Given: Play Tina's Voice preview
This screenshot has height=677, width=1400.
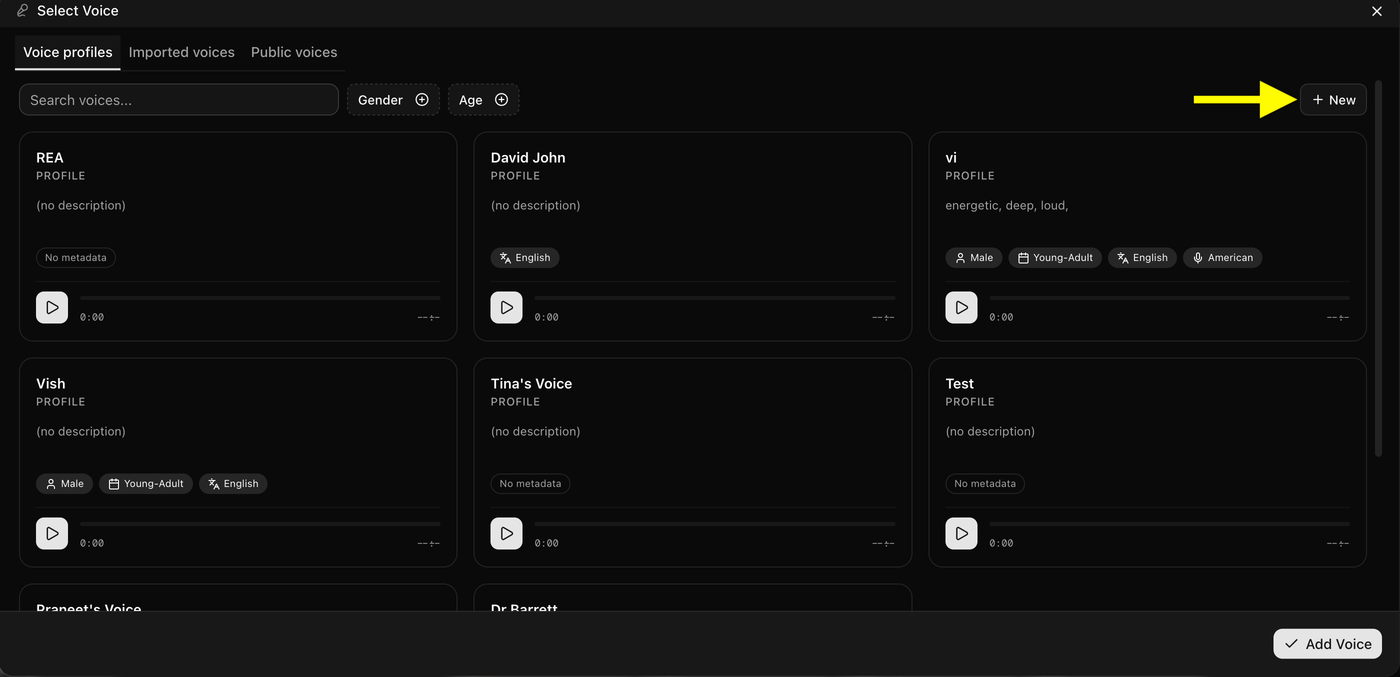Looking at the screenshot, I should [506, 533].
